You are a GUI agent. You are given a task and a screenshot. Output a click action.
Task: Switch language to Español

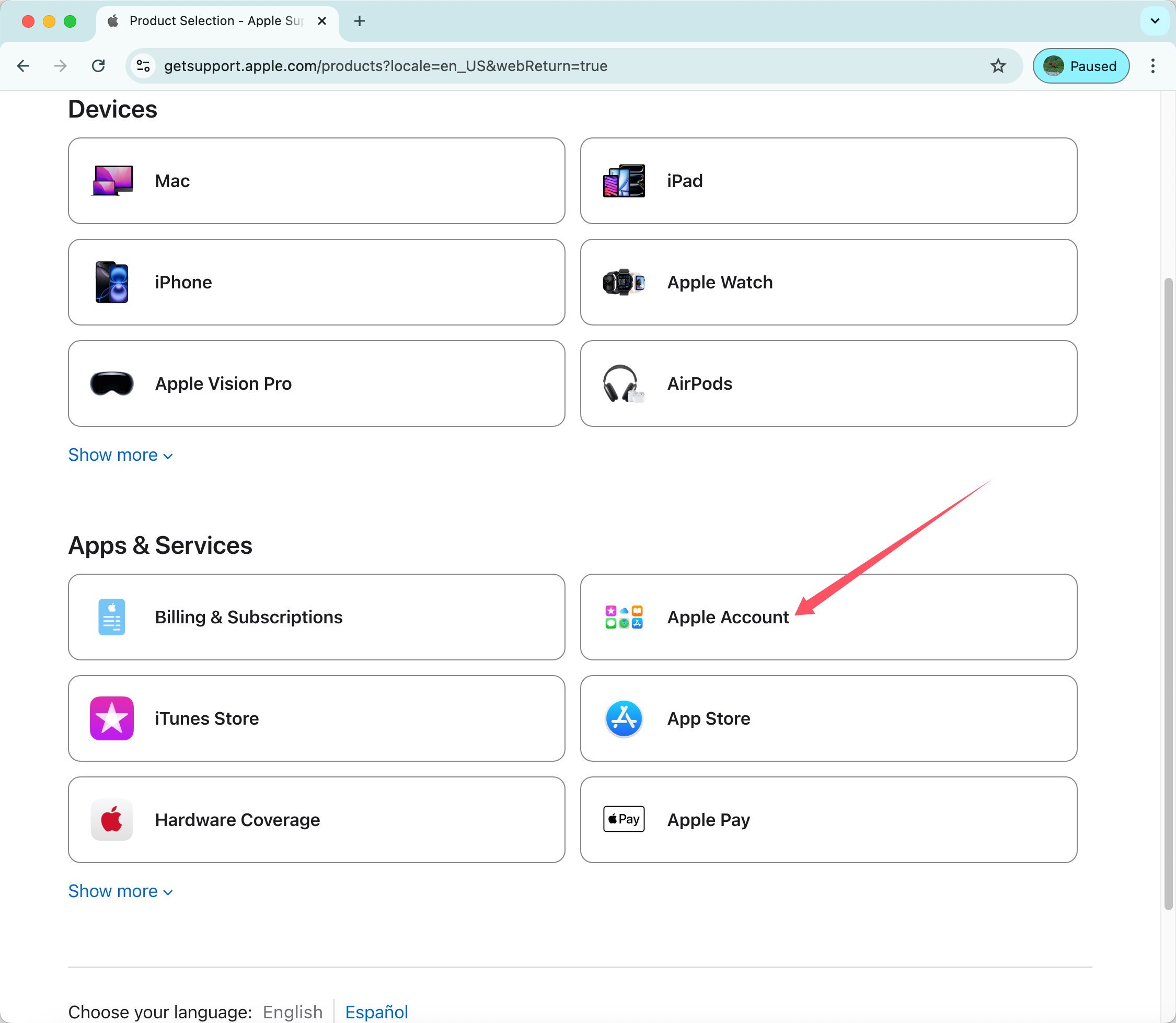(x=376, y=1012)
